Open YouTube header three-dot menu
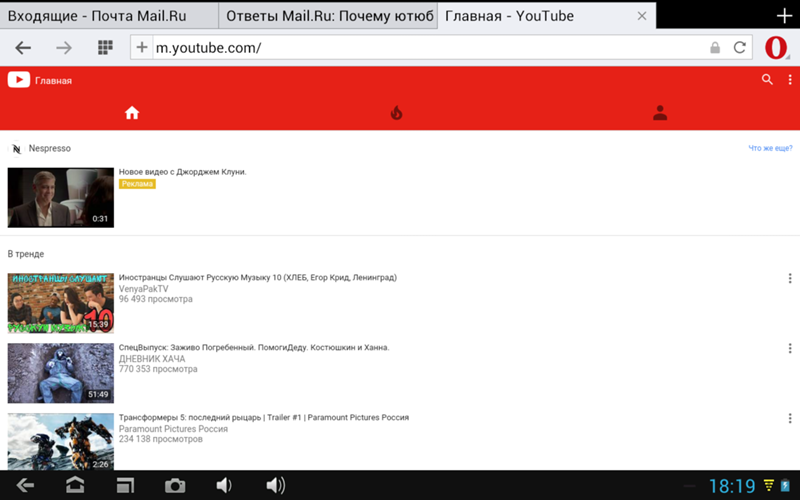Image resolution: width=800 pixels, height=500 pixels. coord(790,80)
